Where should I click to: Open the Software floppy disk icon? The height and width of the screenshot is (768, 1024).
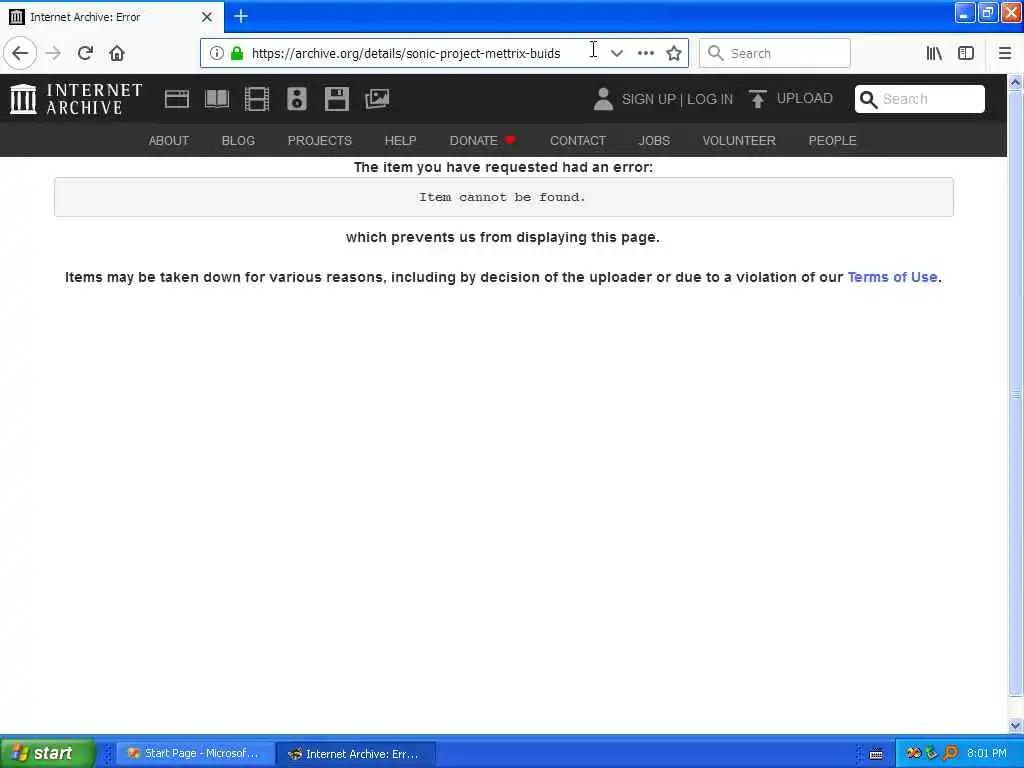[337, 99]
